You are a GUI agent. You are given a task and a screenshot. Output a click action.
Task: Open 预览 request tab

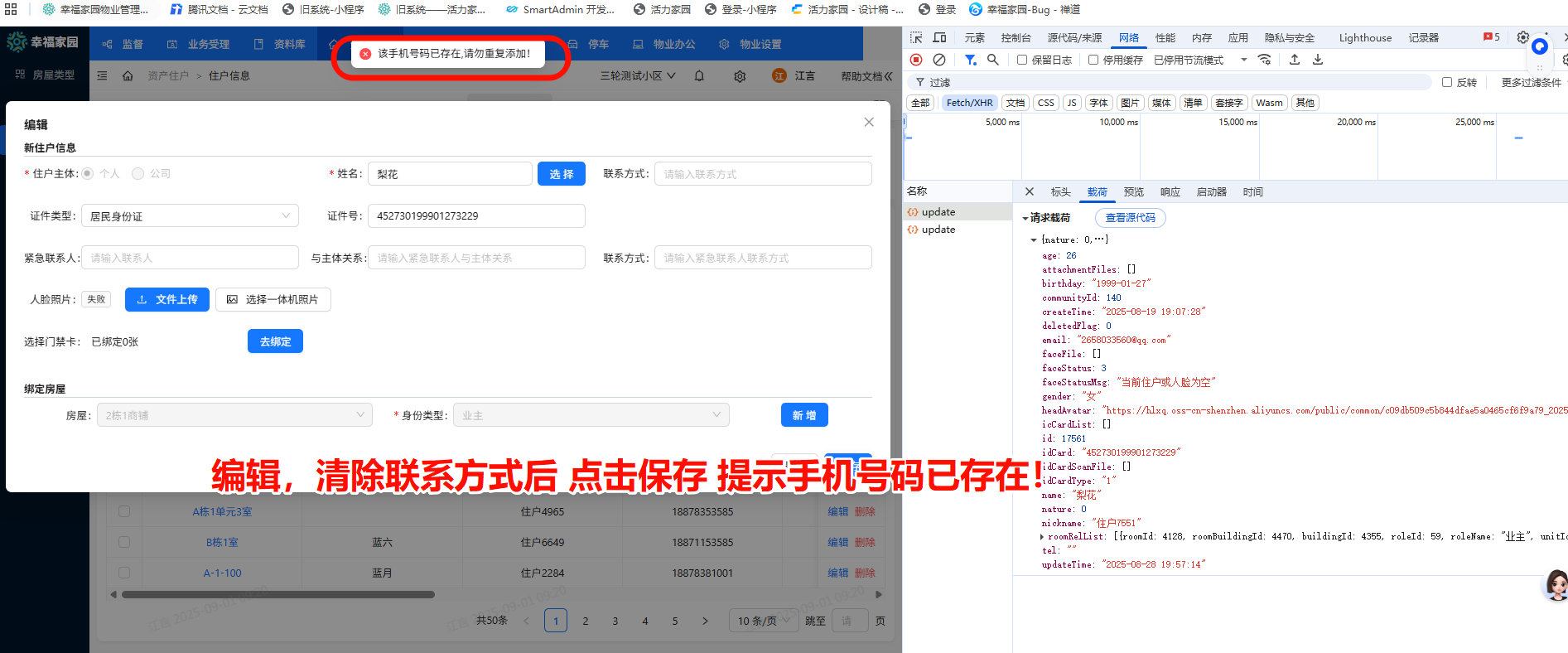[x=1133, y=191]
